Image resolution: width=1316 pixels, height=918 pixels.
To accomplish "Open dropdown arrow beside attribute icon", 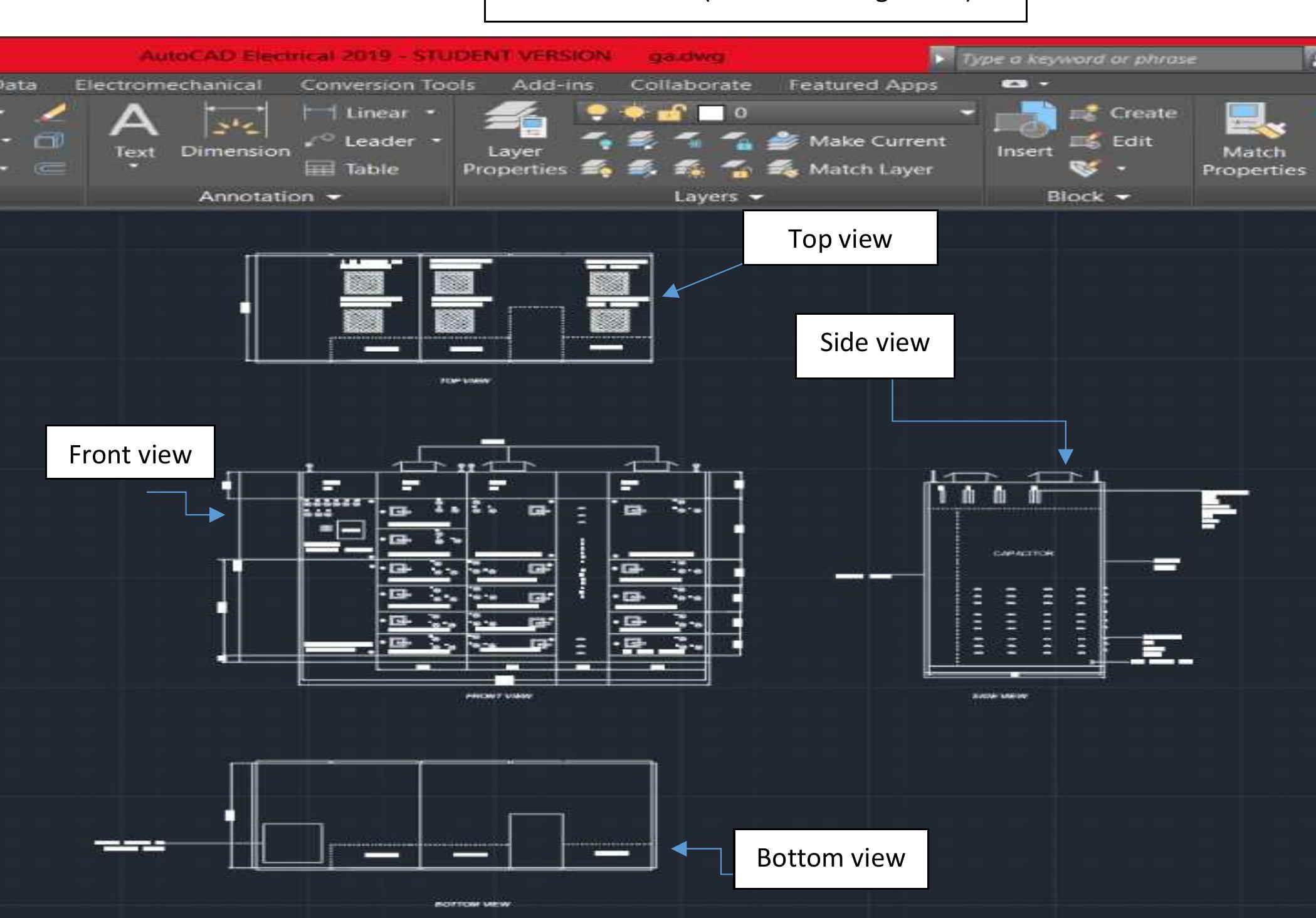I will [1121, 169].
